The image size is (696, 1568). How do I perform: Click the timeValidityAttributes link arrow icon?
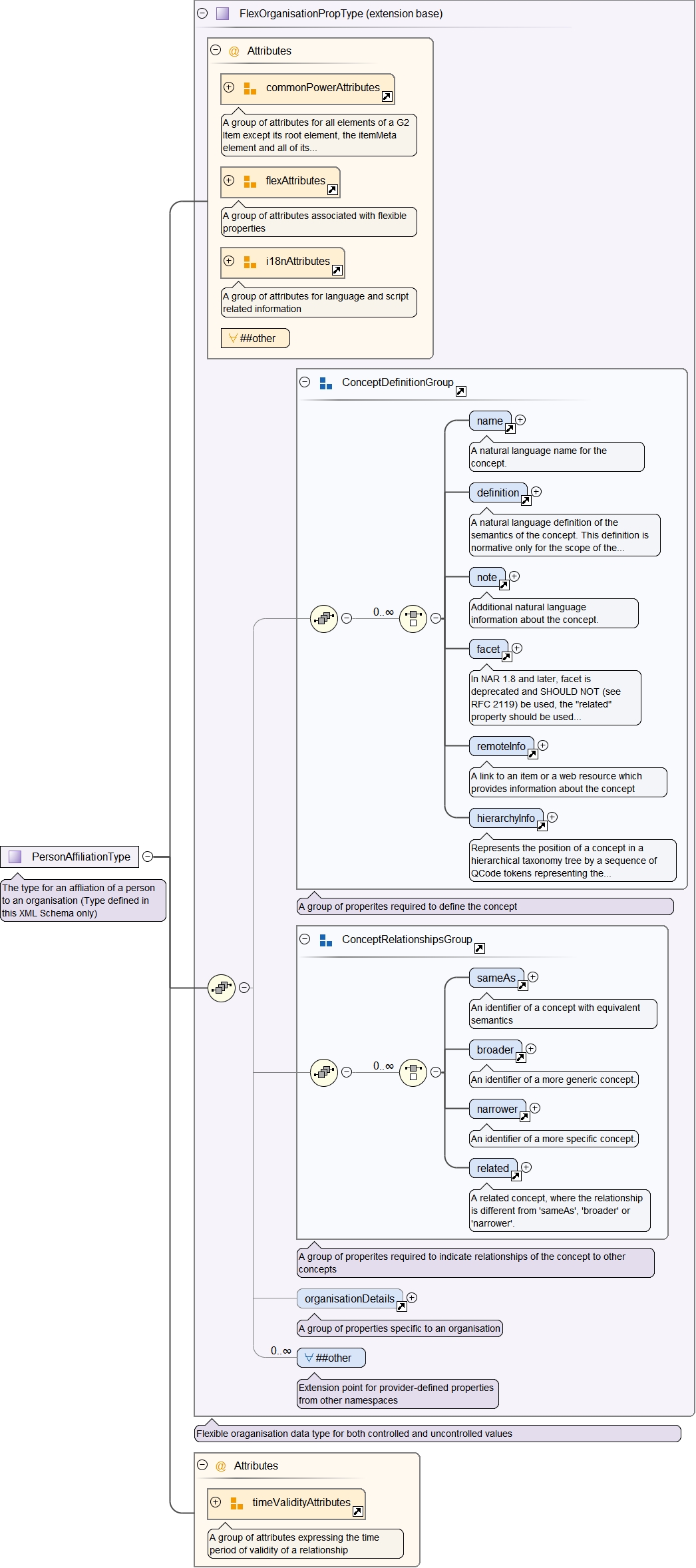357,1511
